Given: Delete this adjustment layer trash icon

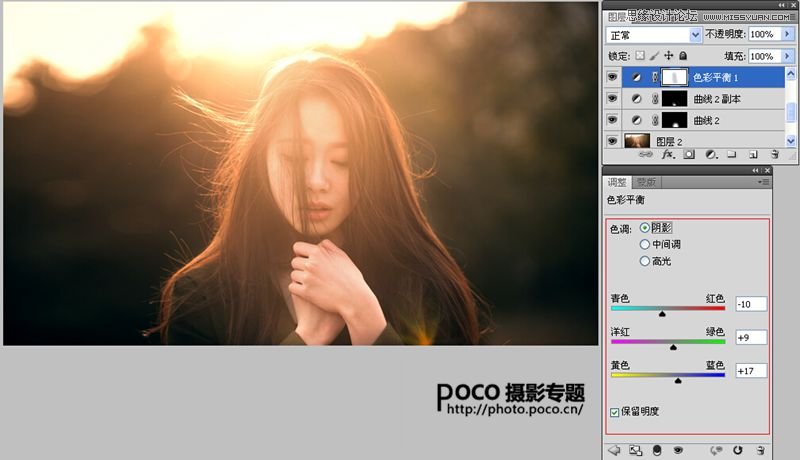Looking at the screenshot, I should (x=760, y=450).
